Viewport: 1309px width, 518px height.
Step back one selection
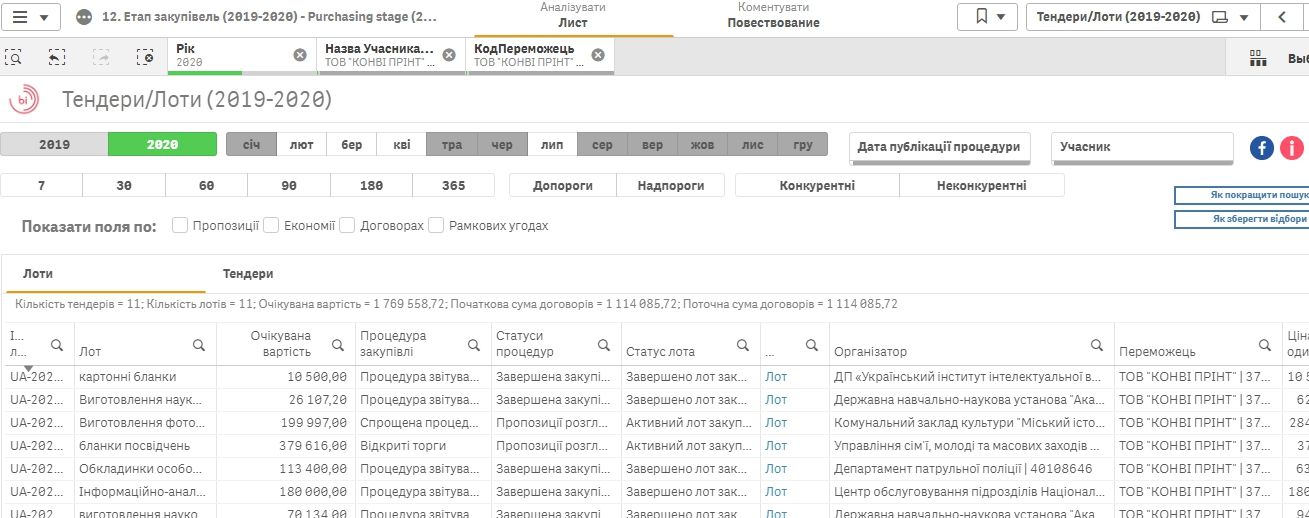click(x=57, y=57)
